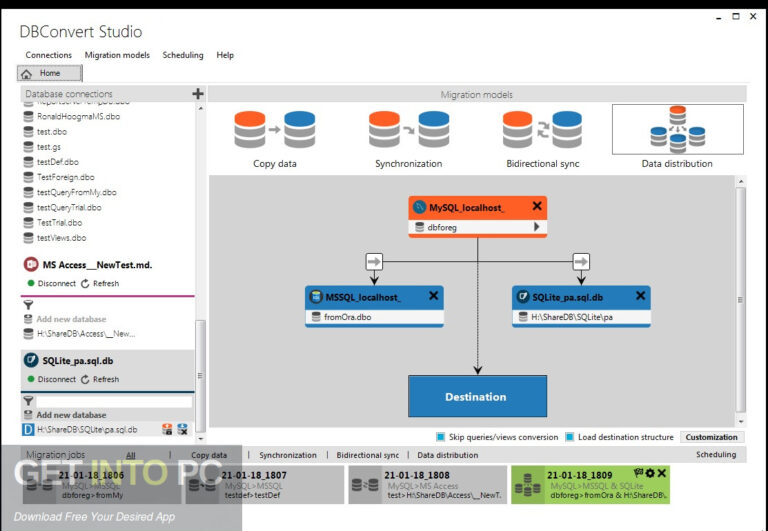
Task: Click down arrow of Database connections scrollbar
Action: 201,439
